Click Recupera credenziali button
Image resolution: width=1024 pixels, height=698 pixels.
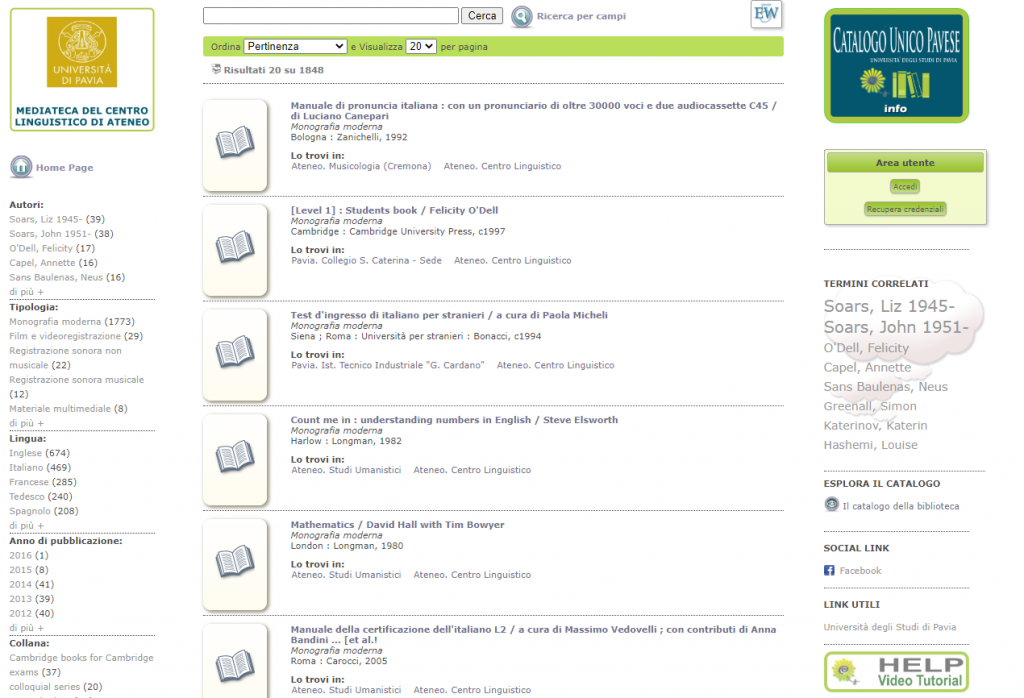pyautogui.click(x=905, y=209)
